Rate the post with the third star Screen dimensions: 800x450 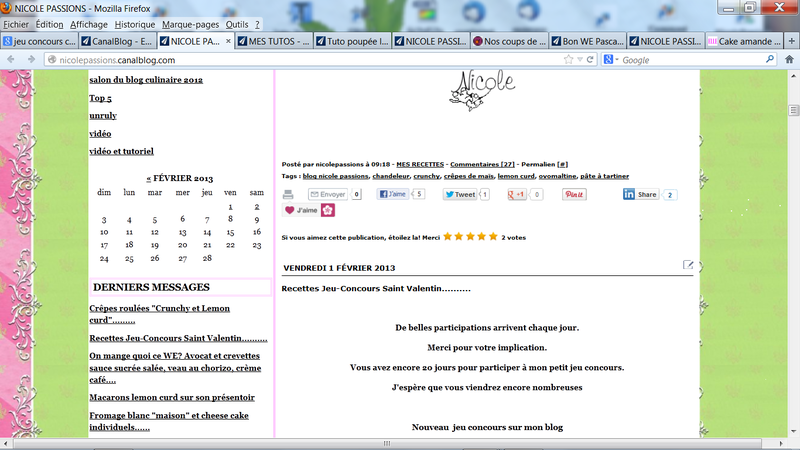470,237
